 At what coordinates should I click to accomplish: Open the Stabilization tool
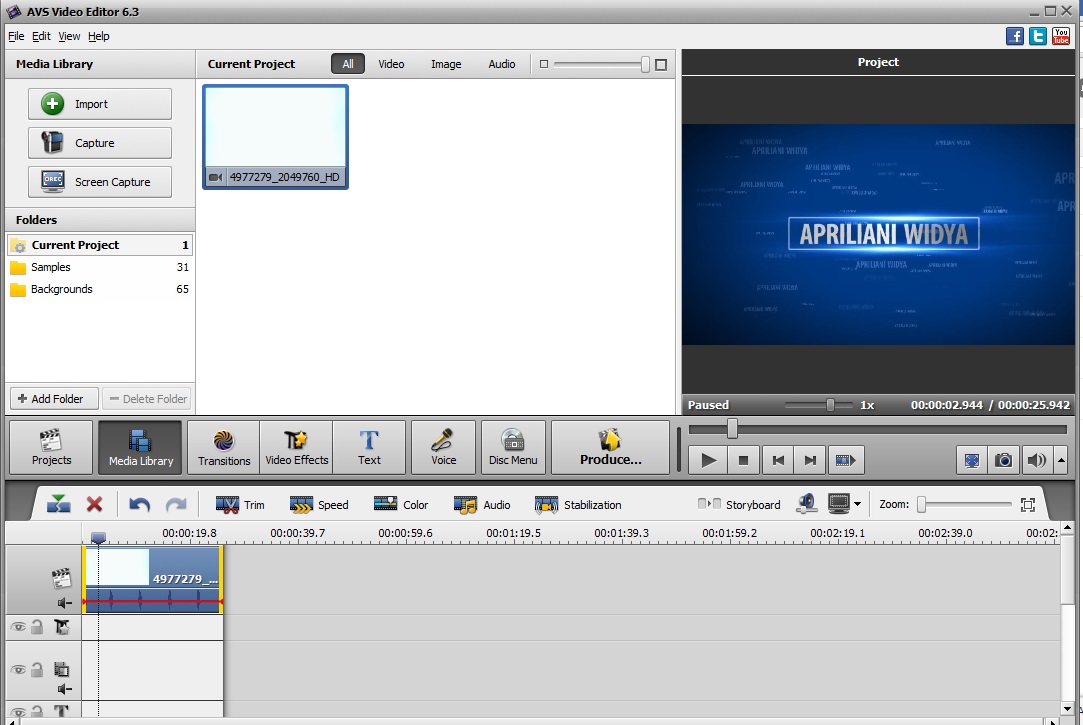[x=578, y=505]
